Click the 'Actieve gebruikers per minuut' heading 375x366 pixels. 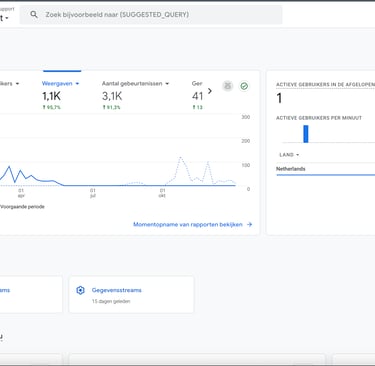click(319, 118)
